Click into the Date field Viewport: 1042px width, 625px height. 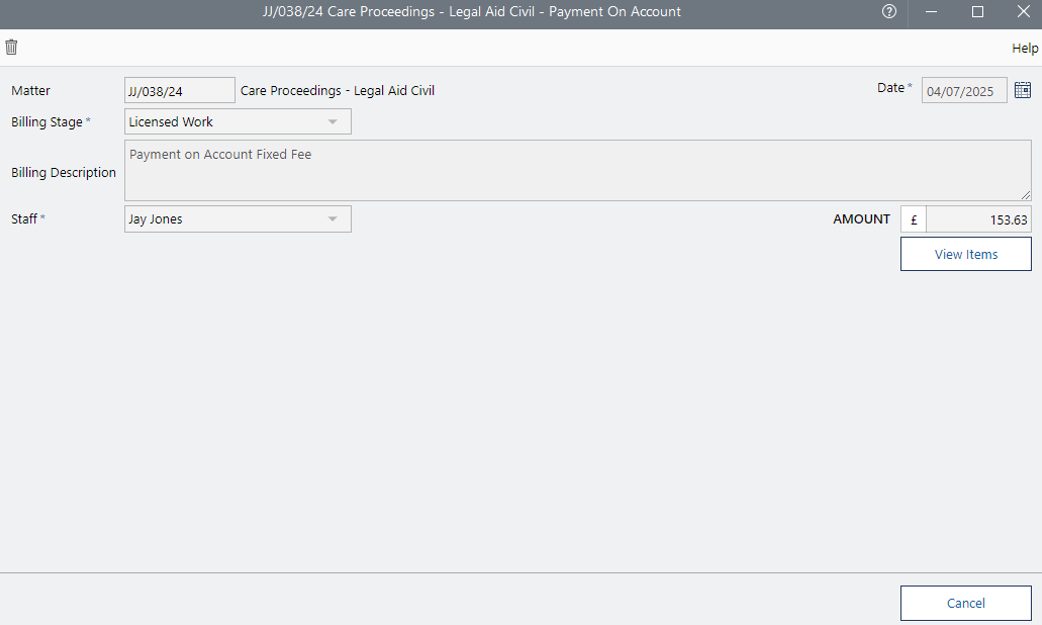[963, 91]
